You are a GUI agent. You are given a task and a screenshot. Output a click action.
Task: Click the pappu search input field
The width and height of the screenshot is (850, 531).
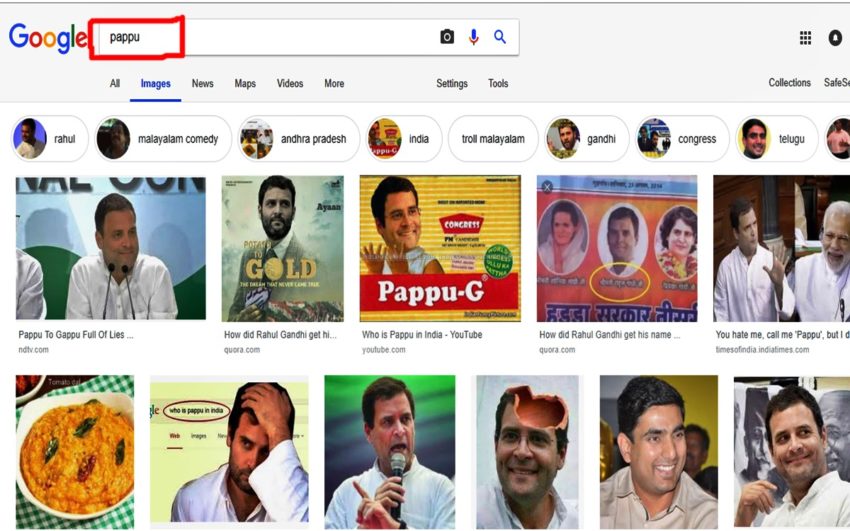tap(280, 38)
